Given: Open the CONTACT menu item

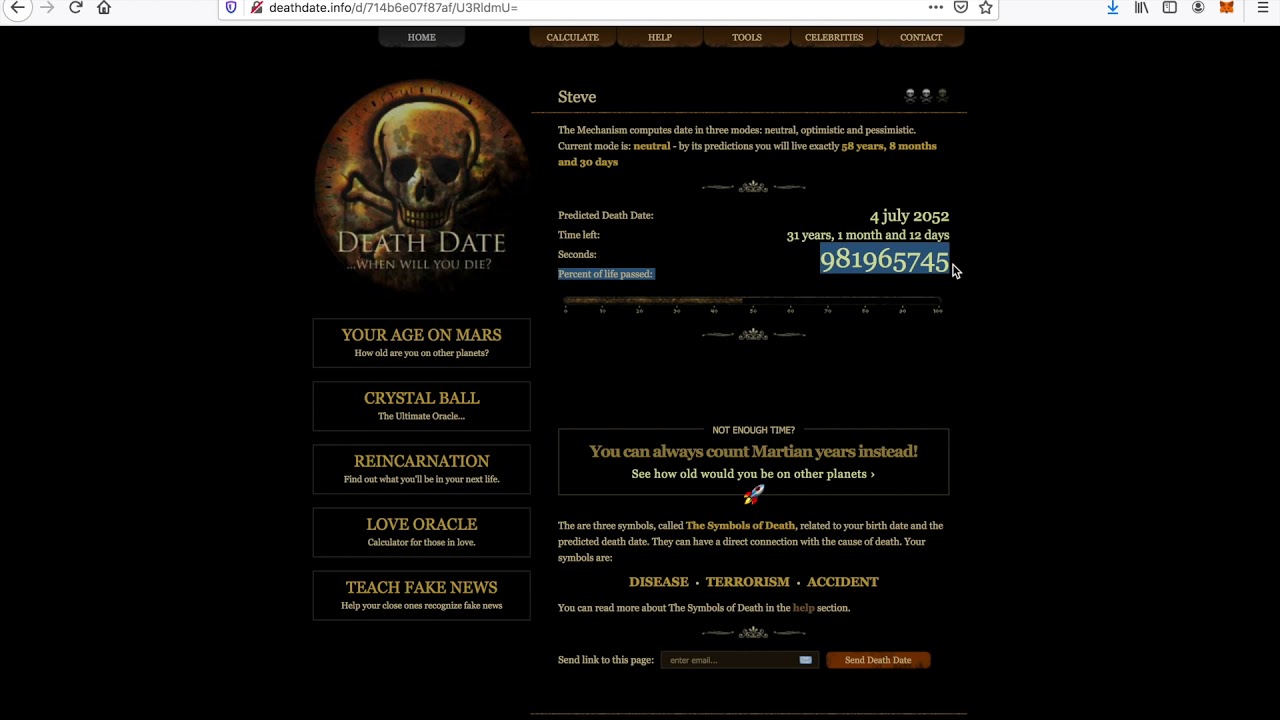Looking at the screenshot, I should pyautogui.click(x=921, y=37).
